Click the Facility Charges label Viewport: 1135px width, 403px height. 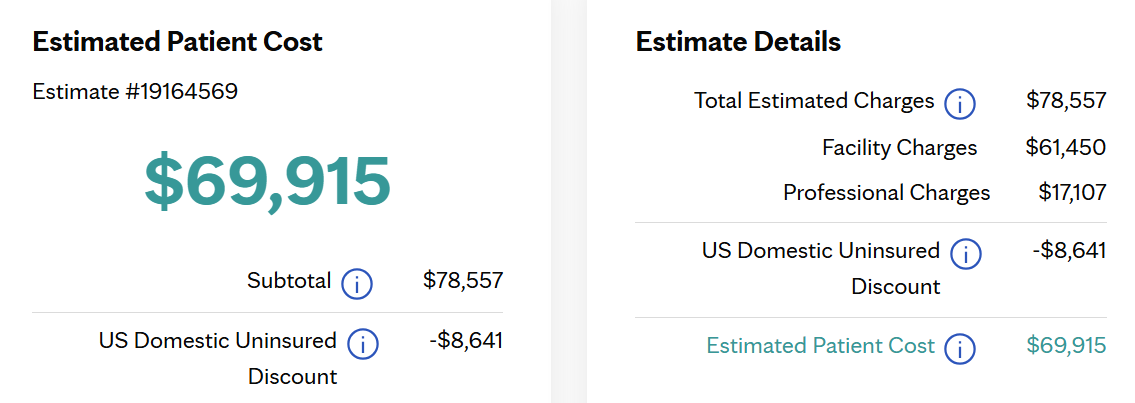pos(899,148)
